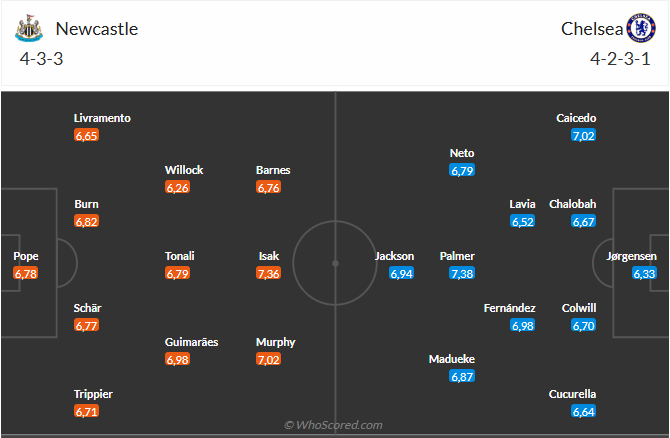The height and width of the screenshot is (438, 670).
Task: Click the Chelsea club crest icon
Action: click(640, 28)
